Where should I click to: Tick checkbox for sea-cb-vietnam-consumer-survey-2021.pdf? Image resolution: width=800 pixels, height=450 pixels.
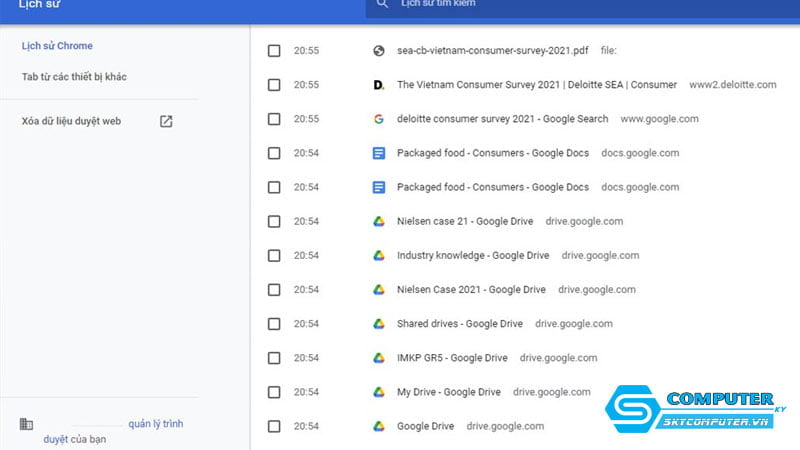point(274,51)
